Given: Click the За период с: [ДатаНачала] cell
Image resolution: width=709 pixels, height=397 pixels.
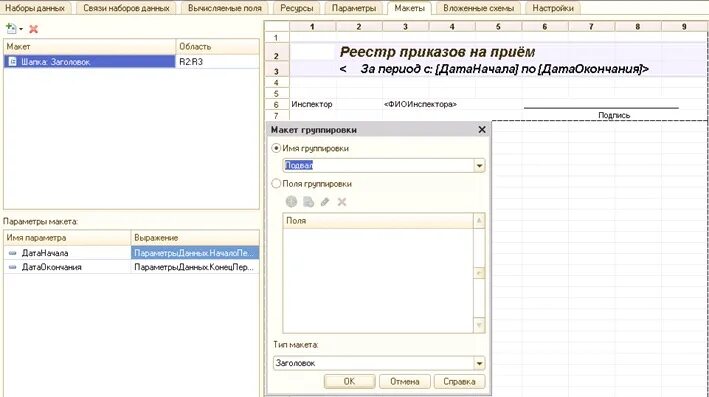Looking at the screenshot, I should point(494,69).
